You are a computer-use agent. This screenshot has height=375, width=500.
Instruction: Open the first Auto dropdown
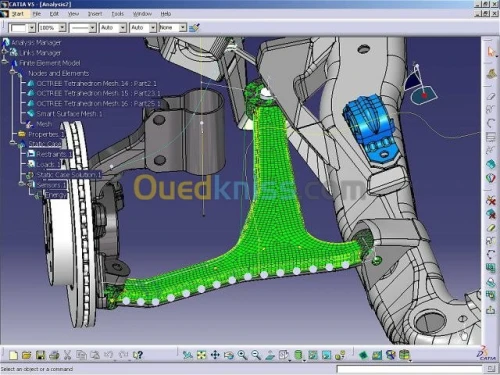[123, 28]
